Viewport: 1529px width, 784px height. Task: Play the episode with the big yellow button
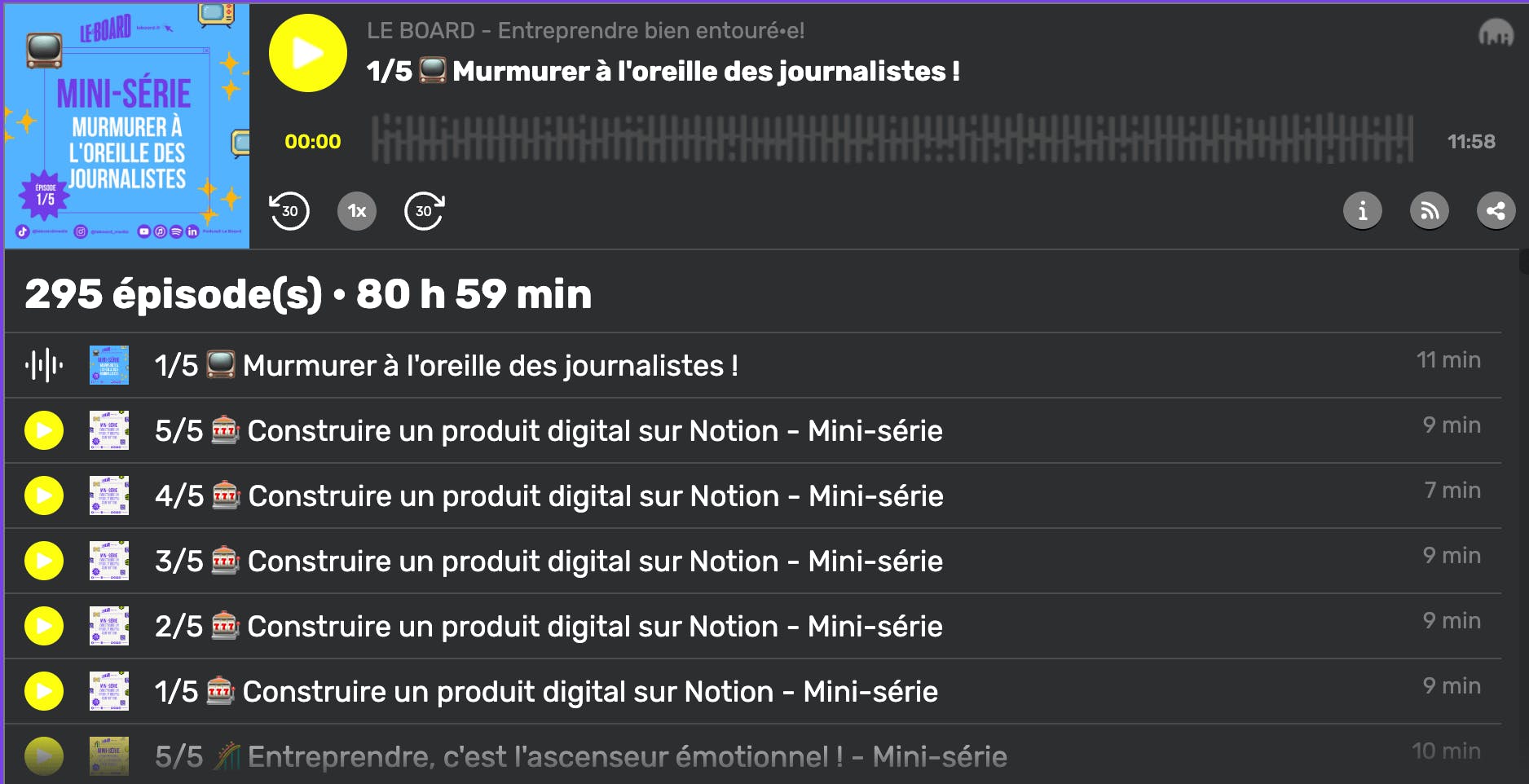[307, 52]
